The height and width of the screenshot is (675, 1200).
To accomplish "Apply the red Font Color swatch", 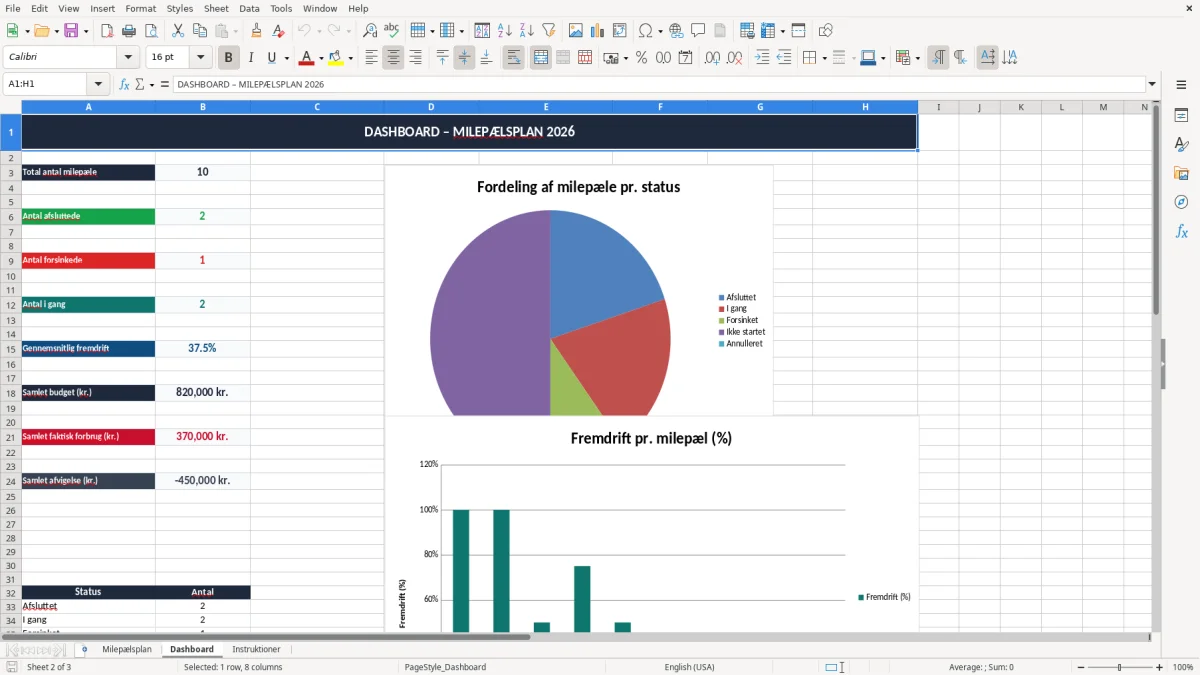I will (x=306, y=58).
